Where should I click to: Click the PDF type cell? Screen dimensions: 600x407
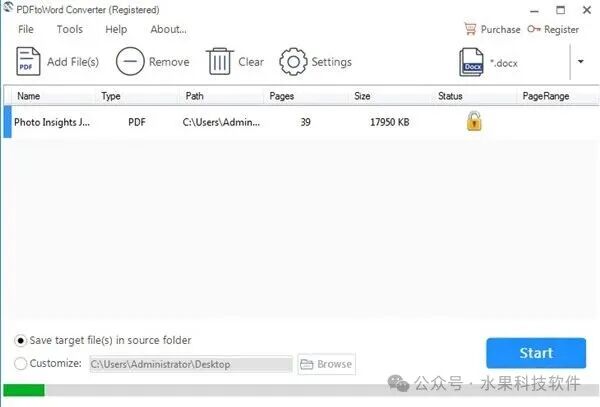(137, 122)
